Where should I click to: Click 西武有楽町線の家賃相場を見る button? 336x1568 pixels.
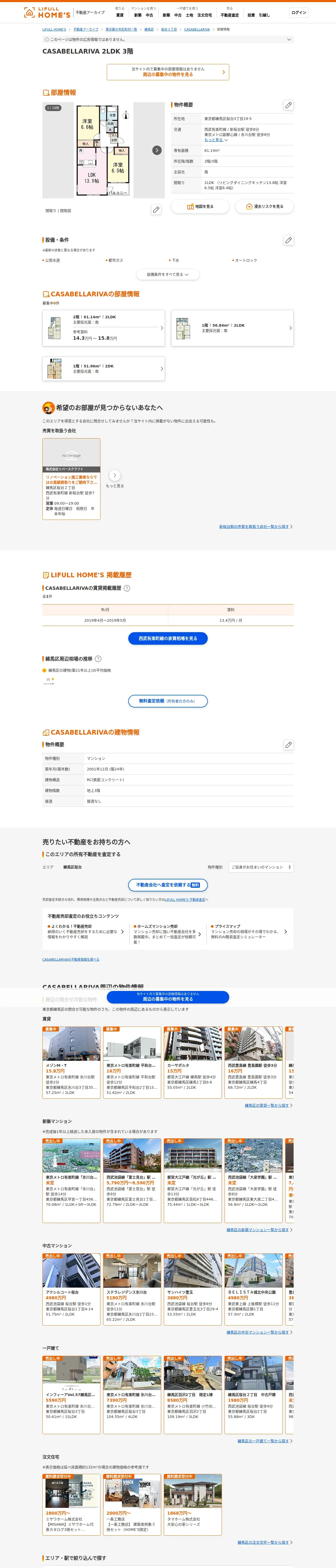[168, 638]
